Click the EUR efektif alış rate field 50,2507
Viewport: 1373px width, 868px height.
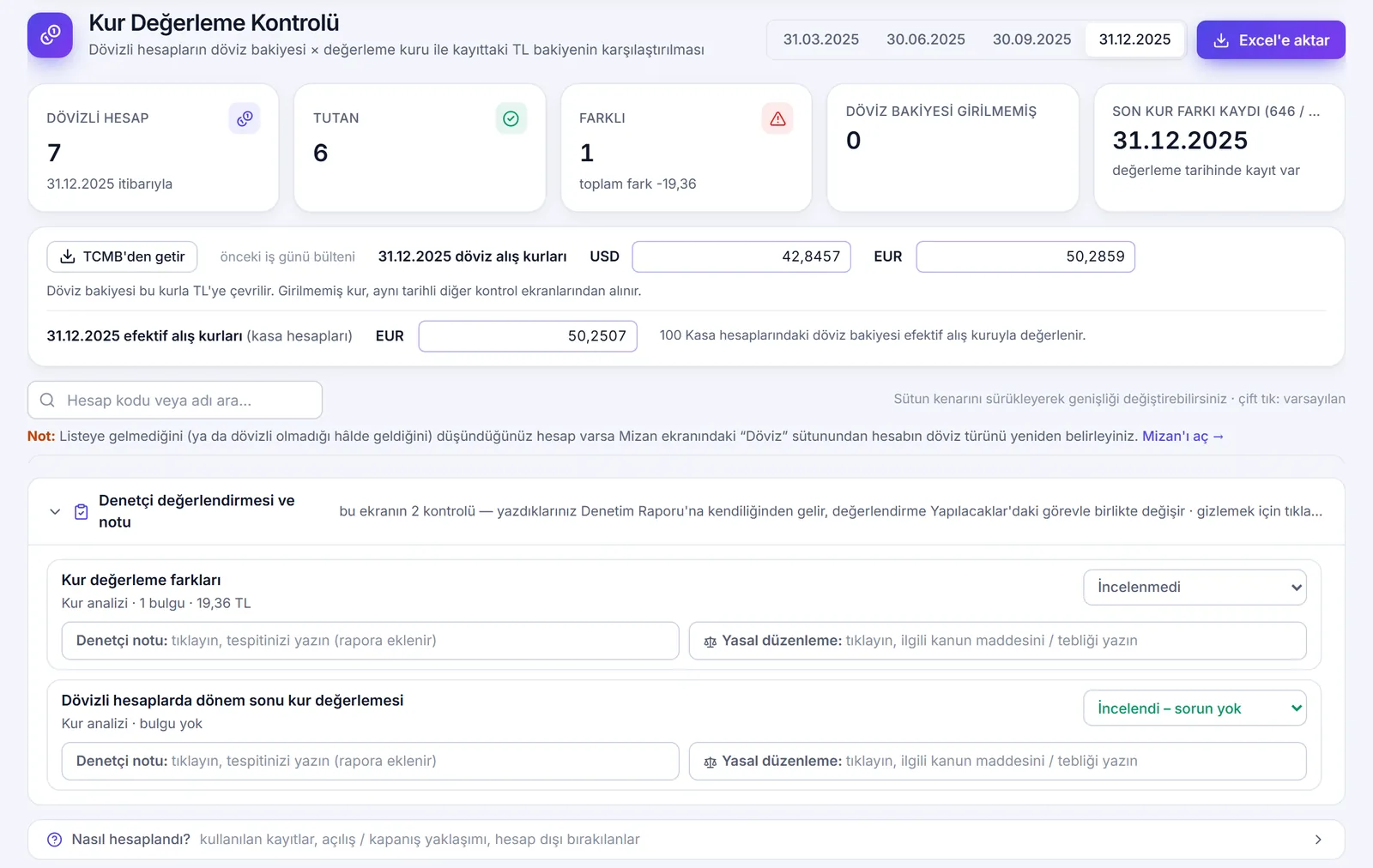point(528,336)
